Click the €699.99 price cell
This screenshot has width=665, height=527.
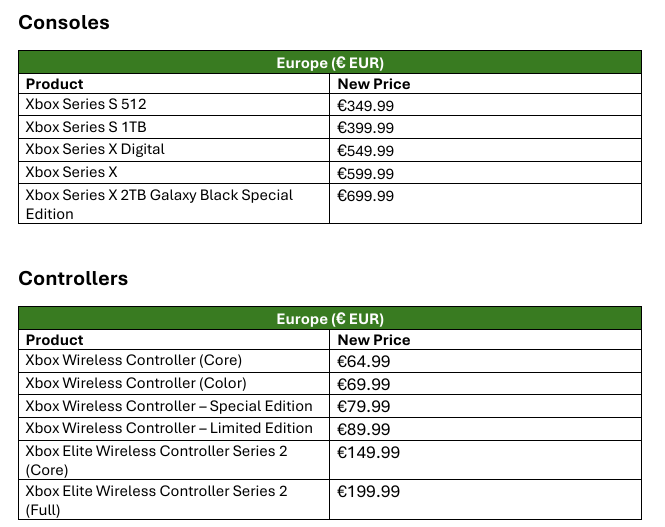[485, 204]
